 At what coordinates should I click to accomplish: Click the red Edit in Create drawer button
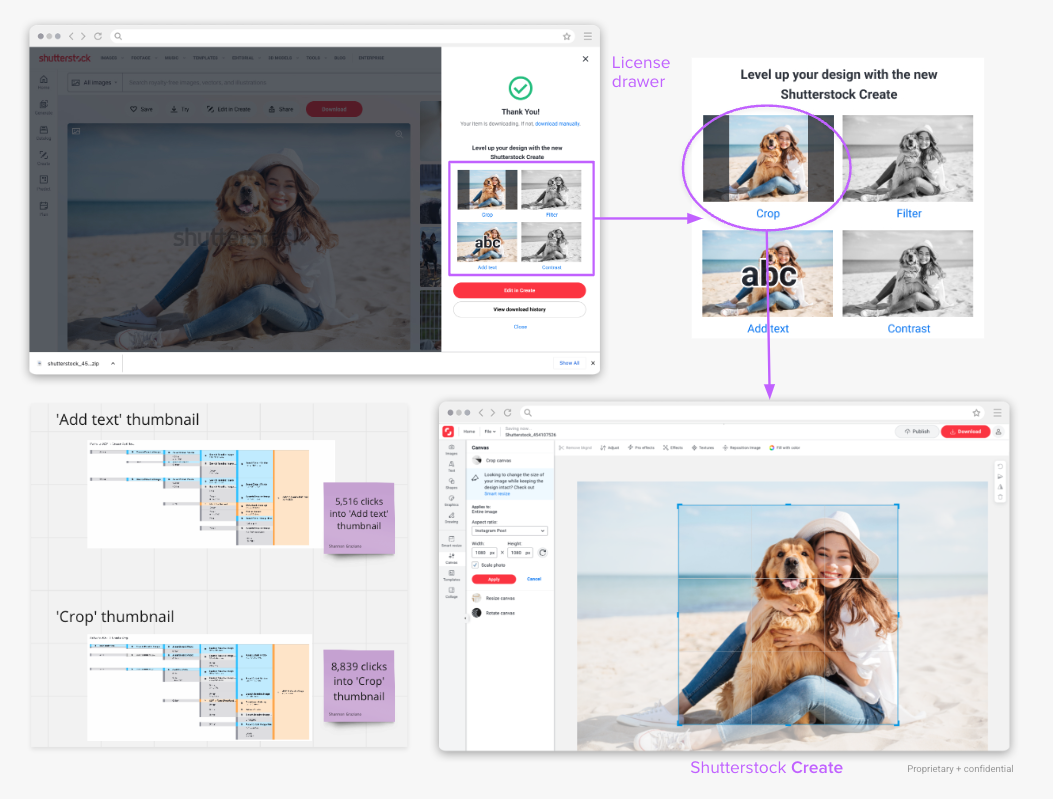click(519, 290)
